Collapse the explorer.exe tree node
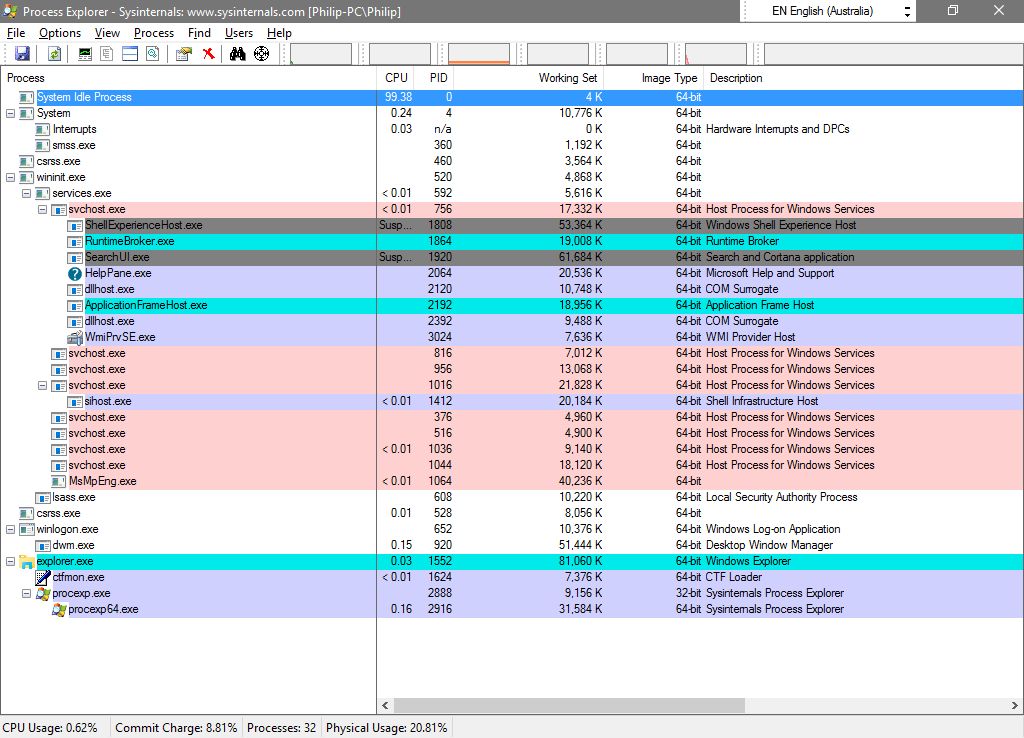The height and width of the screenshot is (738, 1024). pyautogui.click(x=10, y=562)
